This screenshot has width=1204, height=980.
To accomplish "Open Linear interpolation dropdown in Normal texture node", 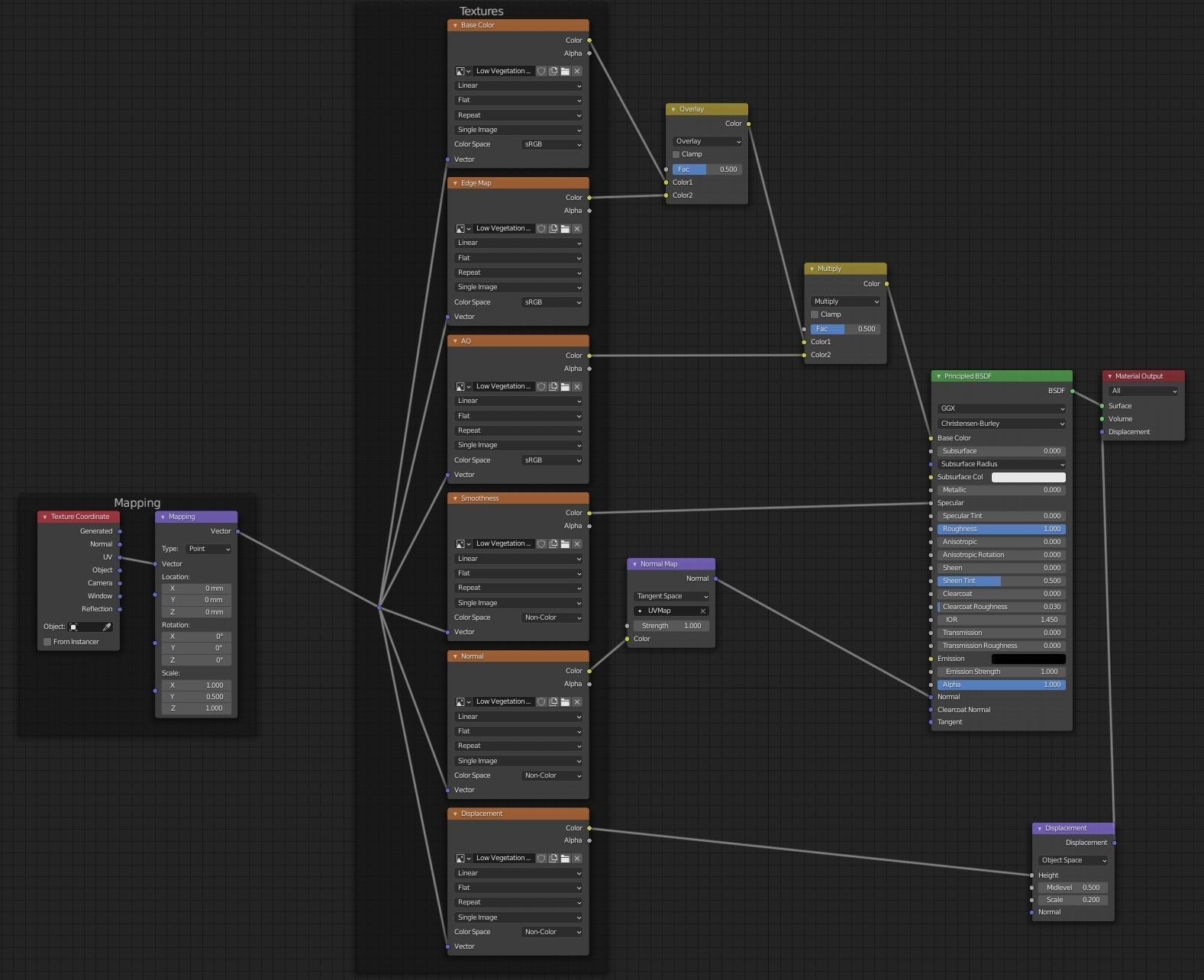I will 518,717.
